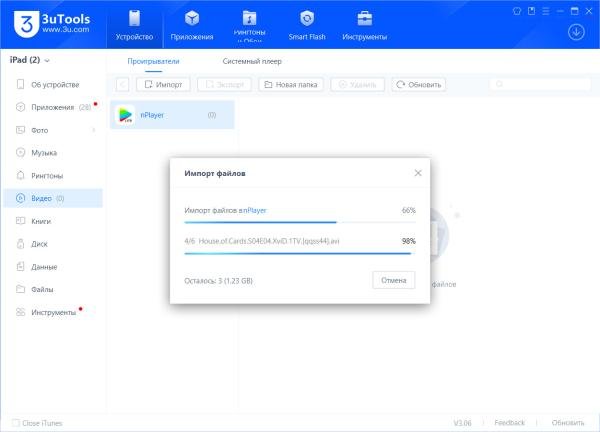Cancel the import with Отмена
Image resolution: width=600 pixels, height=432 pixels.
click(x=393, y=280)
